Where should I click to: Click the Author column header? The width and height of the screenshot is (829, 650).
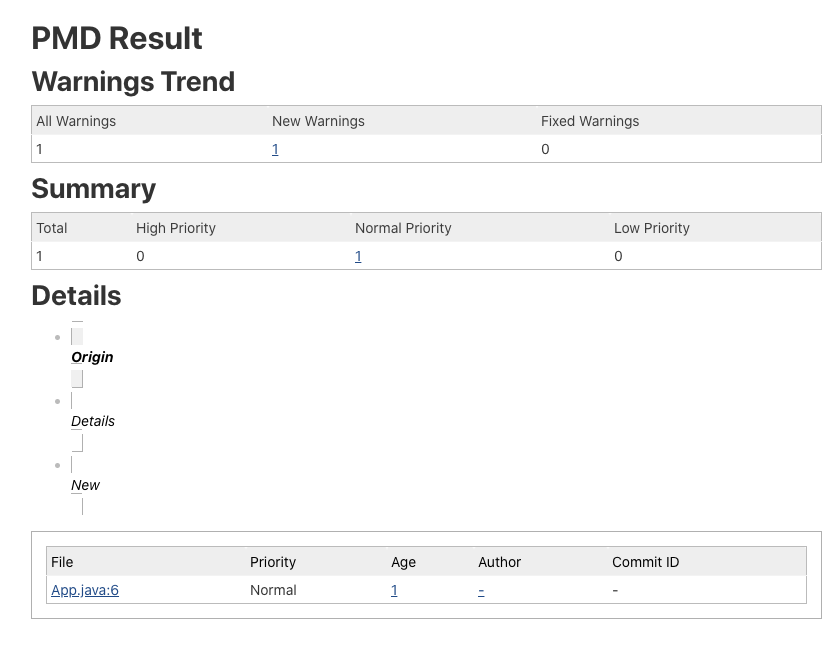coord(499,562)
